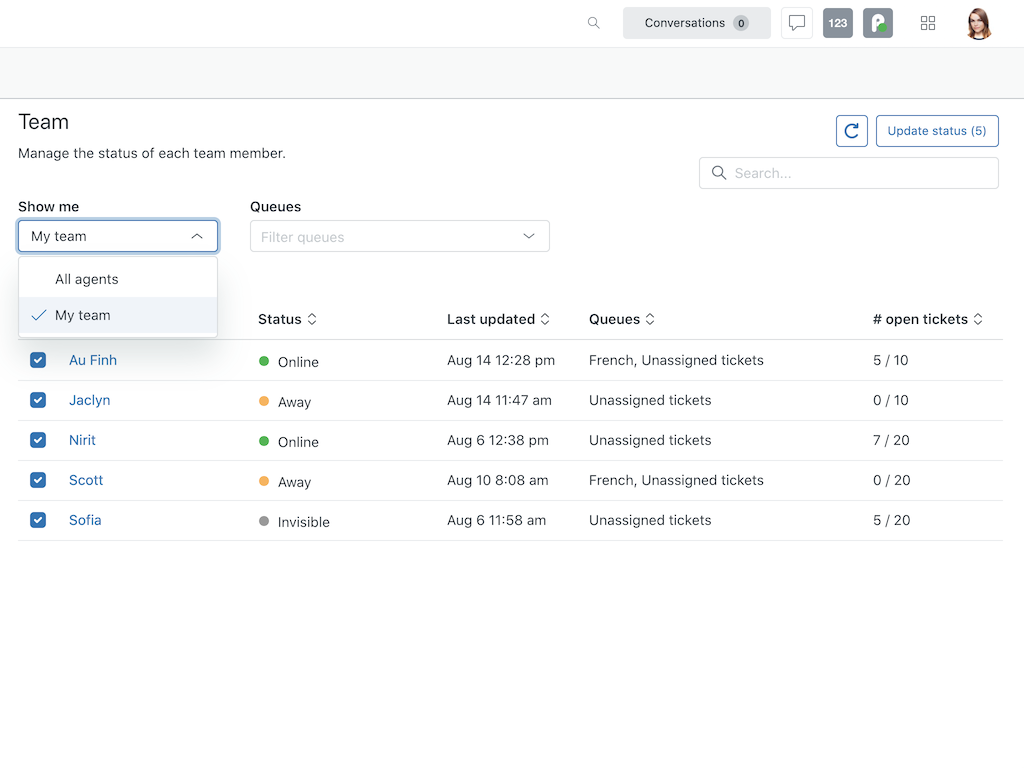1024x768 pixels.
Task: Deselect Sofia's row checkbox
Action: point(38,520)
